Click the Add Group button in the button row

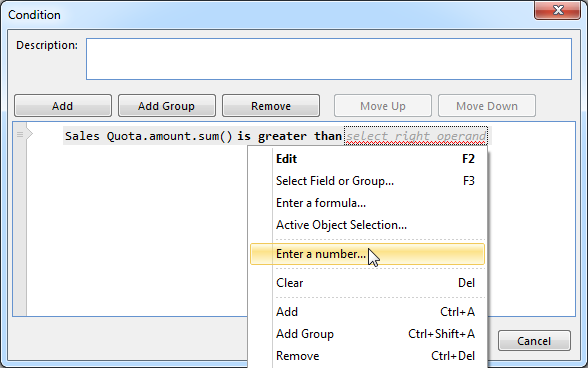click(x=166, y=106)
